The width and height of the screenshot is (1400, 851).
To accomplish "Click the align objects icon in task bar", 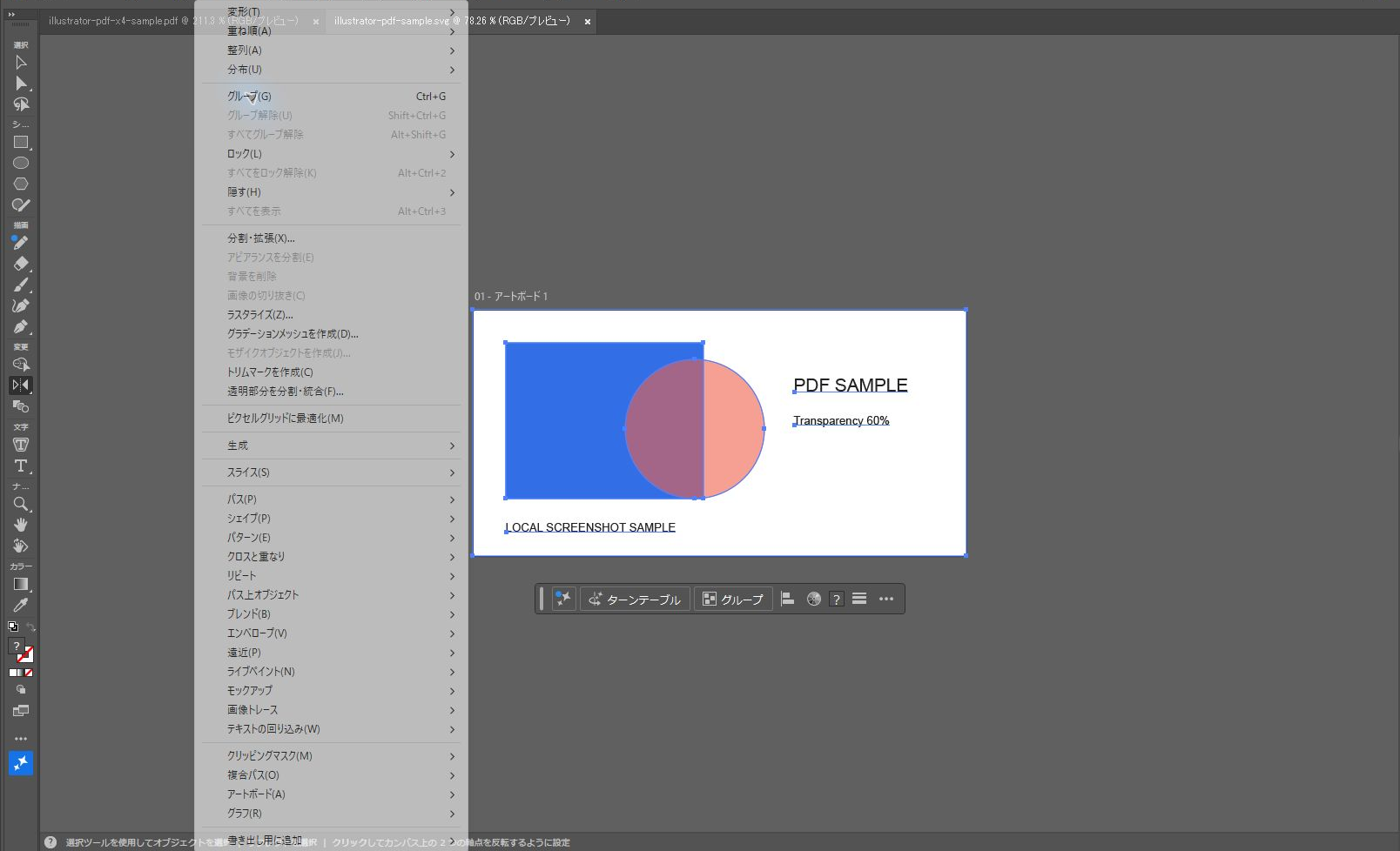I will pyautogui.click(x=788, y=599).
